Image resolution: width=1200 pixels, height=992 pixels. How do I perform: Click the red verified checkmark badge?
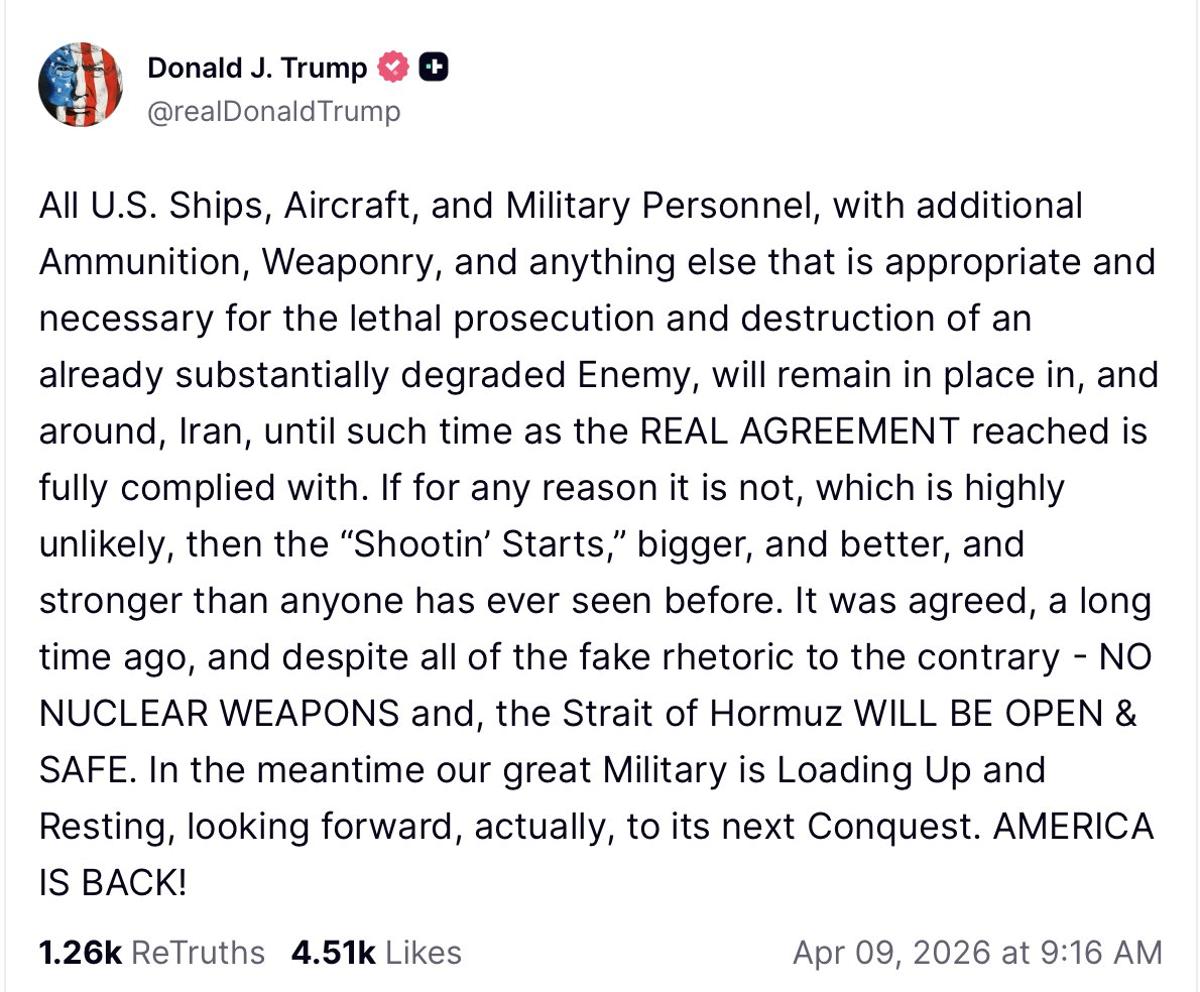coord(394,68)
